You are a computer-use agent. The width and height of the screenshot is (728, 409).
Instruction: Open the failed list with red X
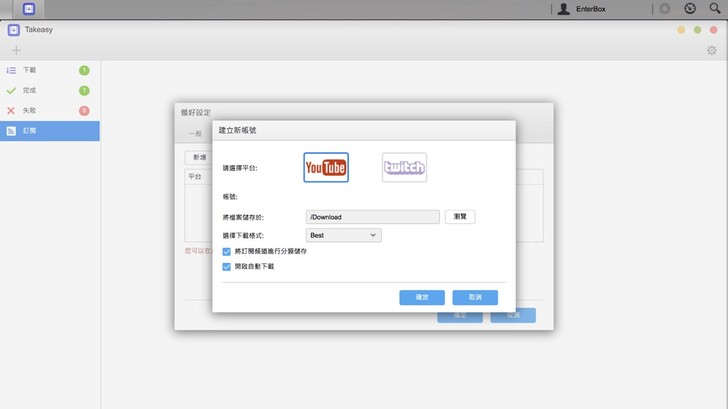(x=50, y=110)
